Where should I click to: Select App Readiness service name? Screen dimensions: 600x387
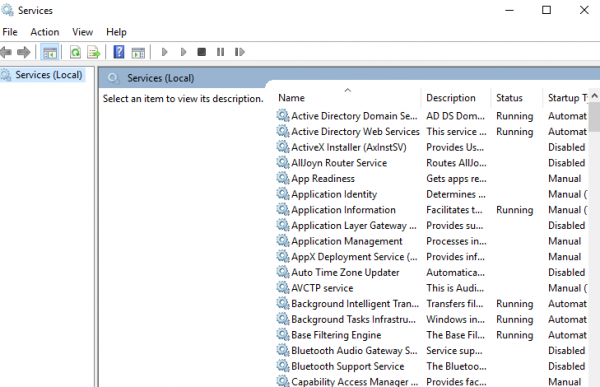[x=323, y=179]
